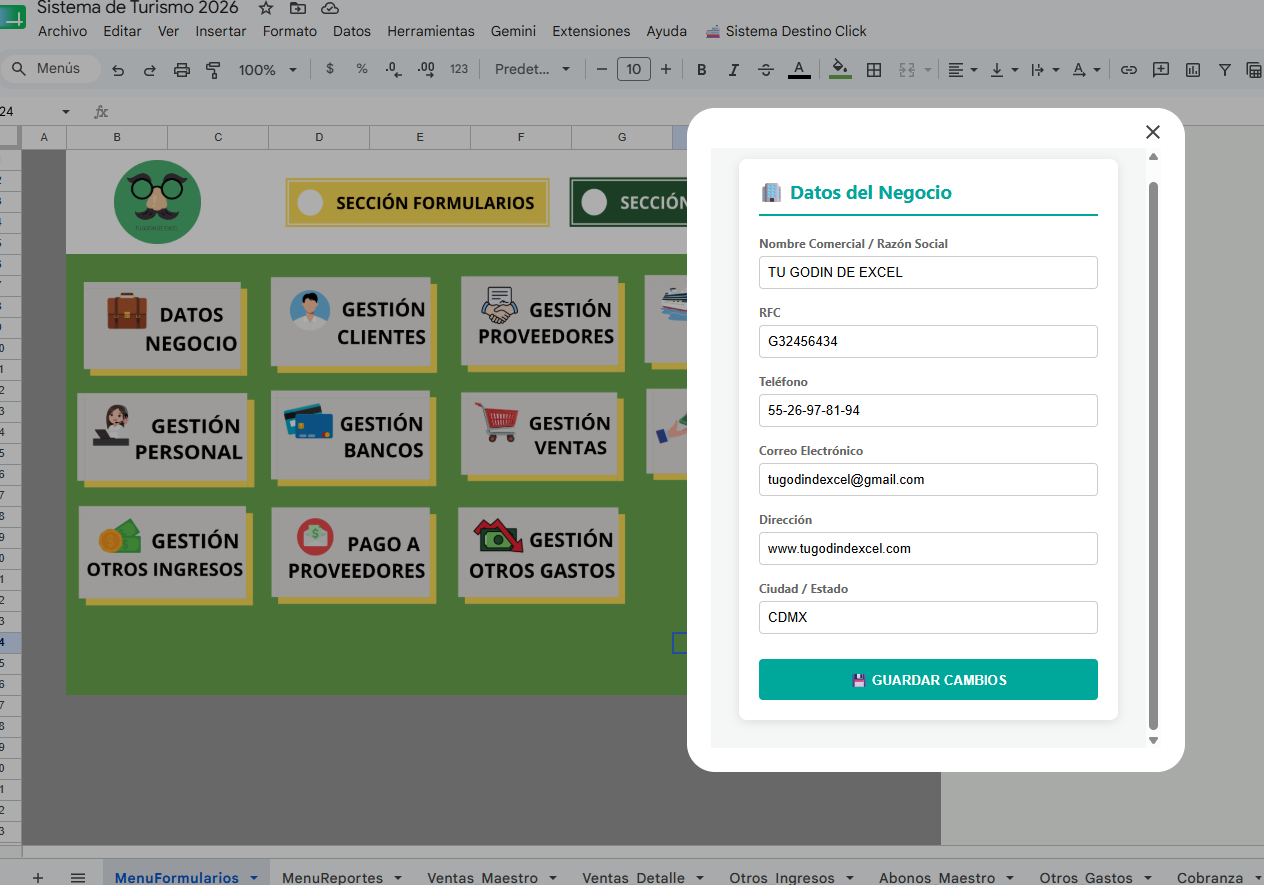Image resolution: width=1264 pixels, height=885 pixels.
Task: Open MenuFormularios sheet tab arrow
Action: 254,878
